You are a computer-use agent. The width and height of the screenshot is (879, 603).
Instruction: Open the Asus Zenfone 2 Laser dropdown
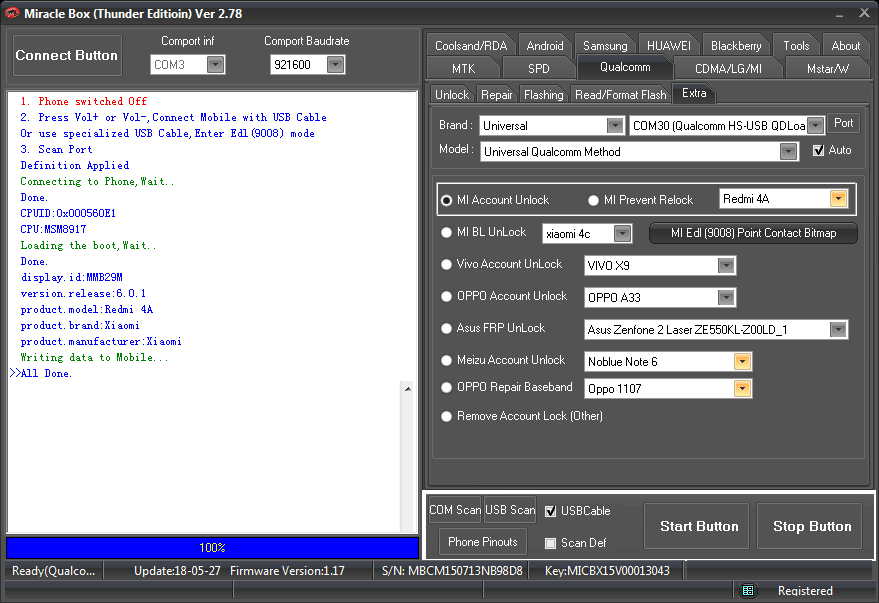[838, 330]
